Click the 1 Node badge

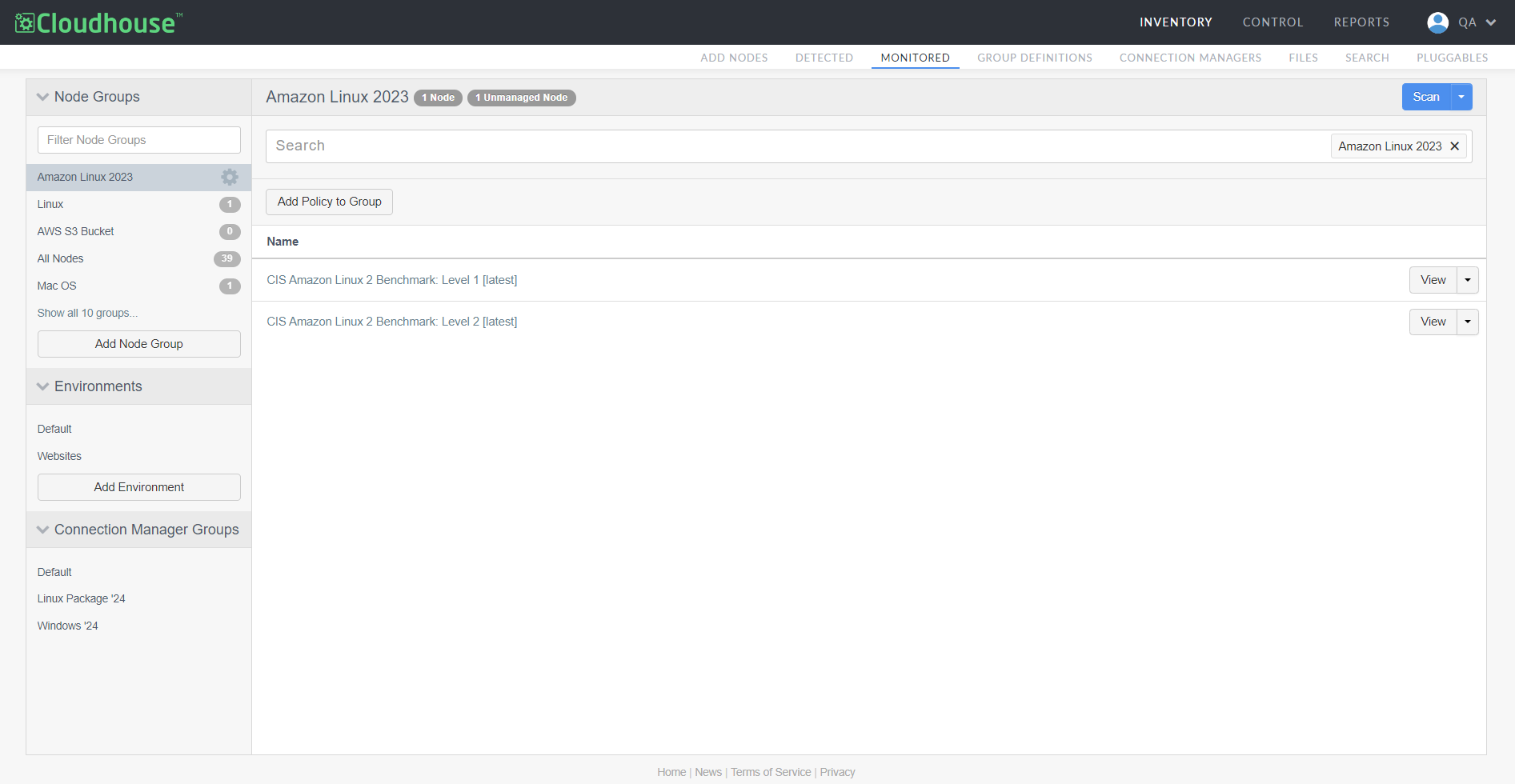pyautogui.click(x=438, y=98)
